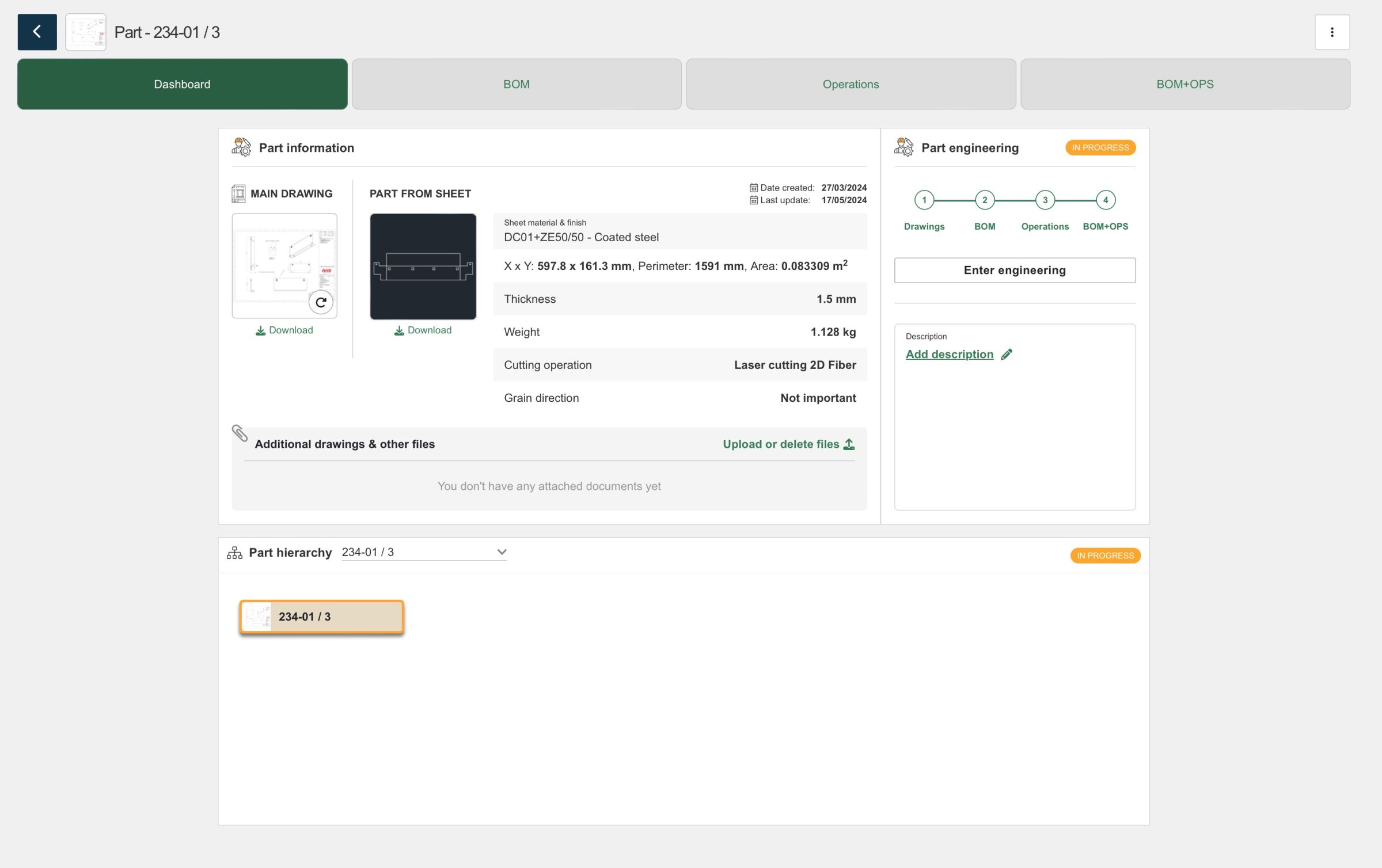
Task: Select step 3 Operations circle
Action: pyautogui.click(x=1045, y=200)
